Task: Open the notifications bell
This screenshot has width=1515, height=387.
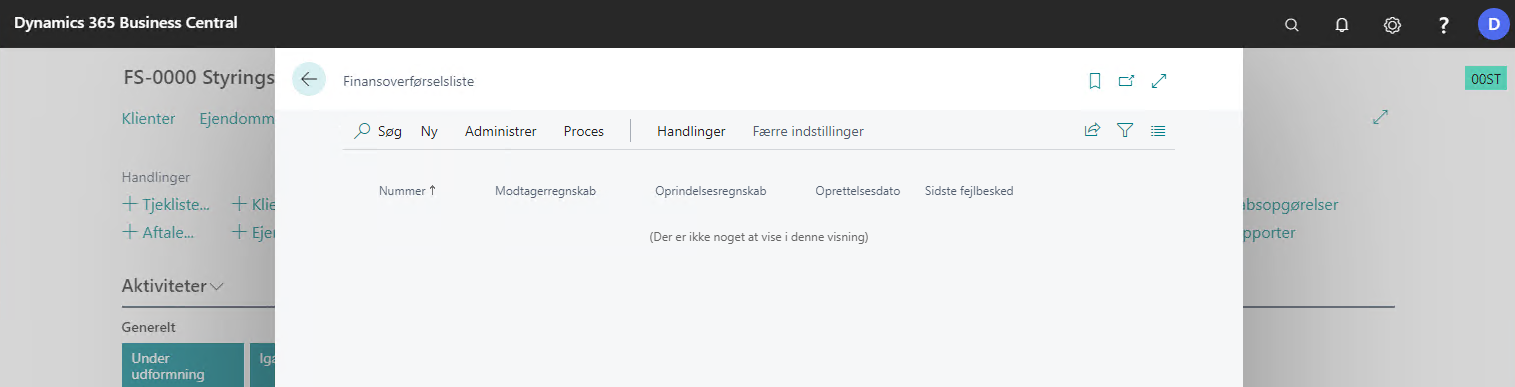Action: coord(1342,25)
